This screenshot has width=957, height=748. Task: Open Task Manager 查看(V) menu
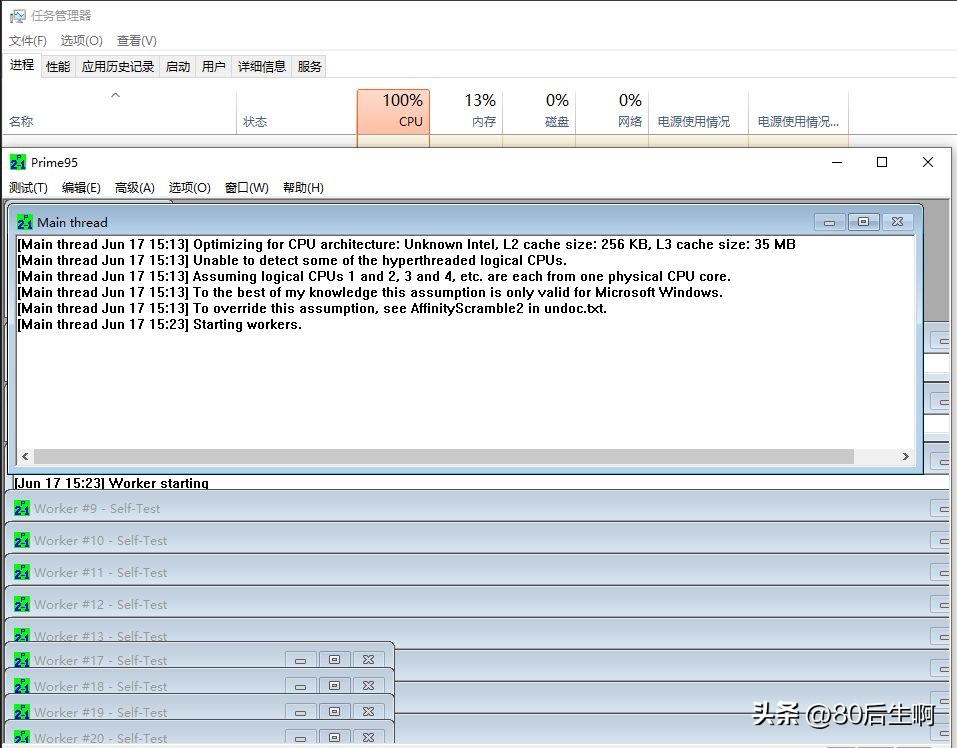point(137,40)
